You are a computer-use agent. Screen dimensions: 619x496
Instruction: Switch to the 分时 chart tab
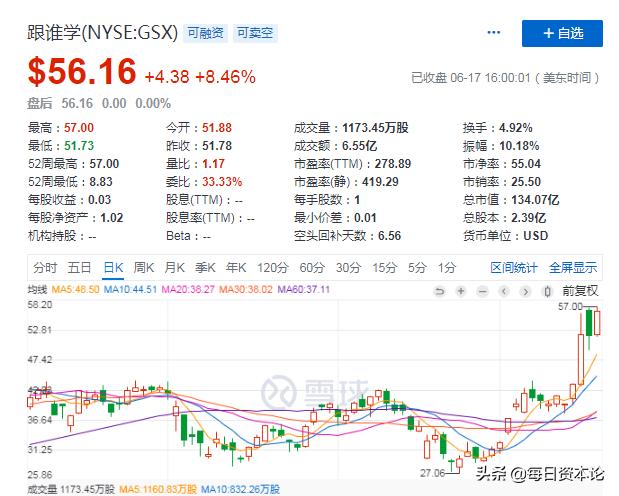[45, 268]
